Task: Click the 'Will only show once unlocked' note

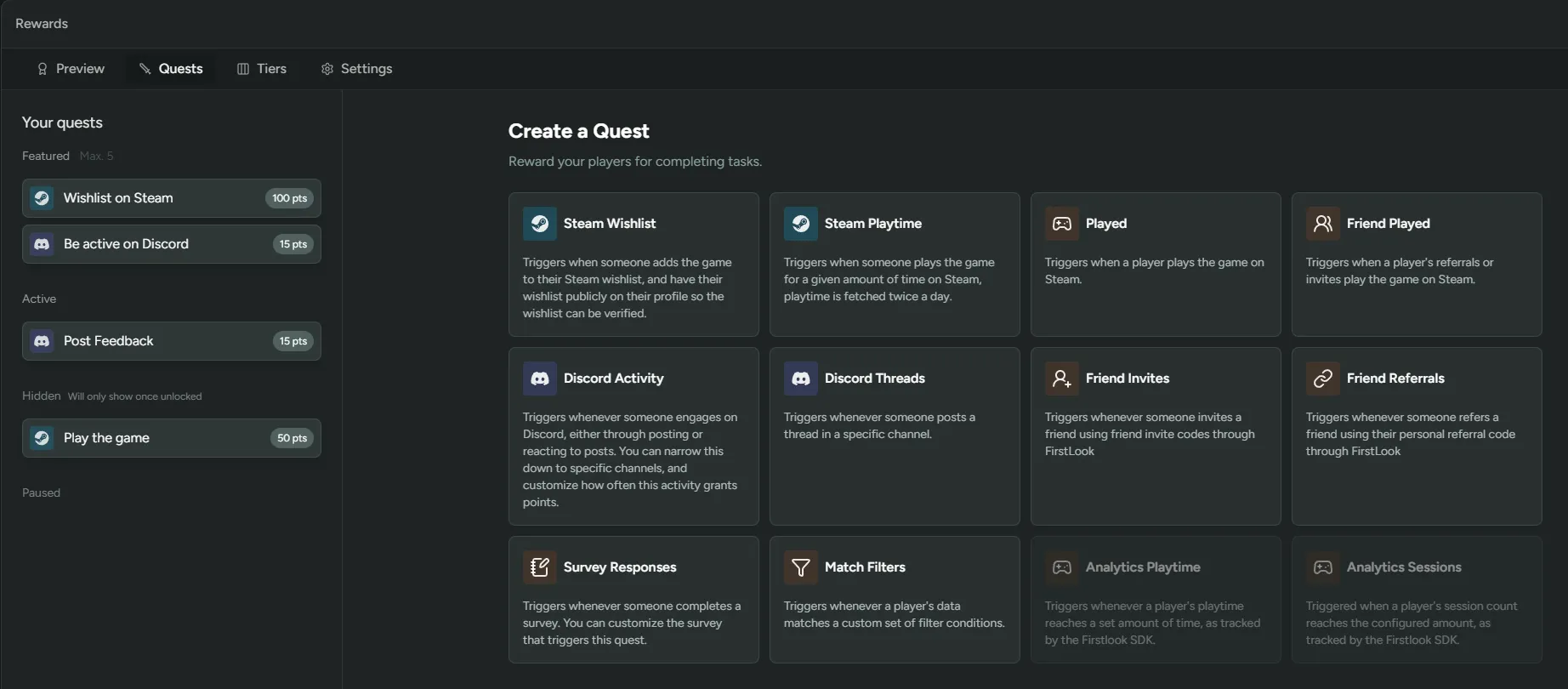Action: [x=135, y=396]
